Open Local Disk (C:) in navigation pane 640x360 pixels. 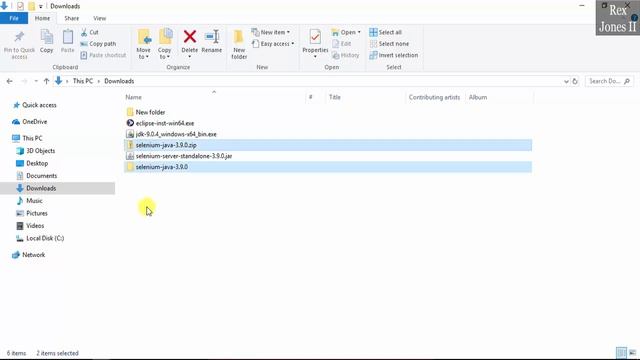[45, 238]
